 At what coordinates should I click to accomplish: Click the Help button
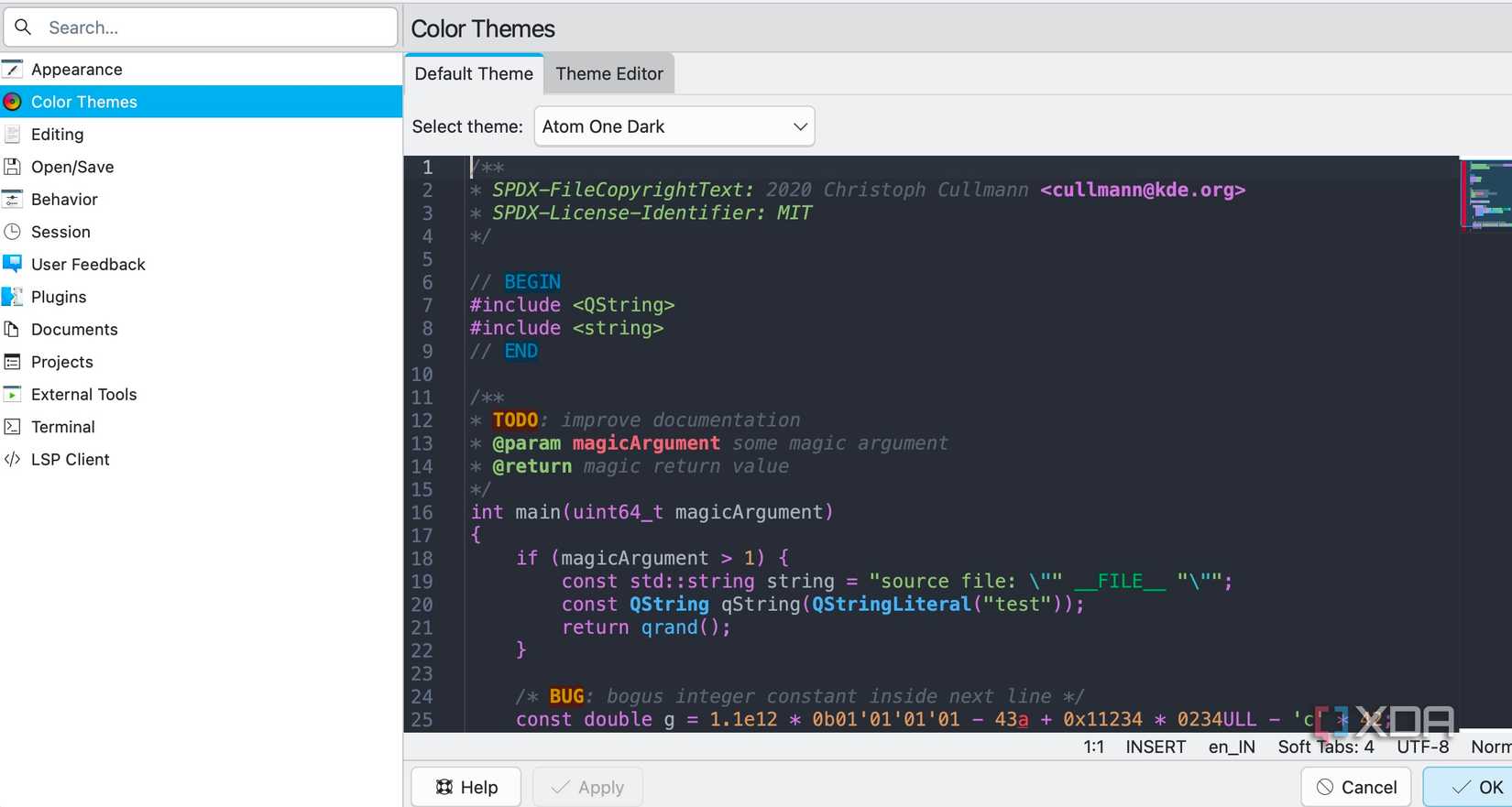point(466,787)
